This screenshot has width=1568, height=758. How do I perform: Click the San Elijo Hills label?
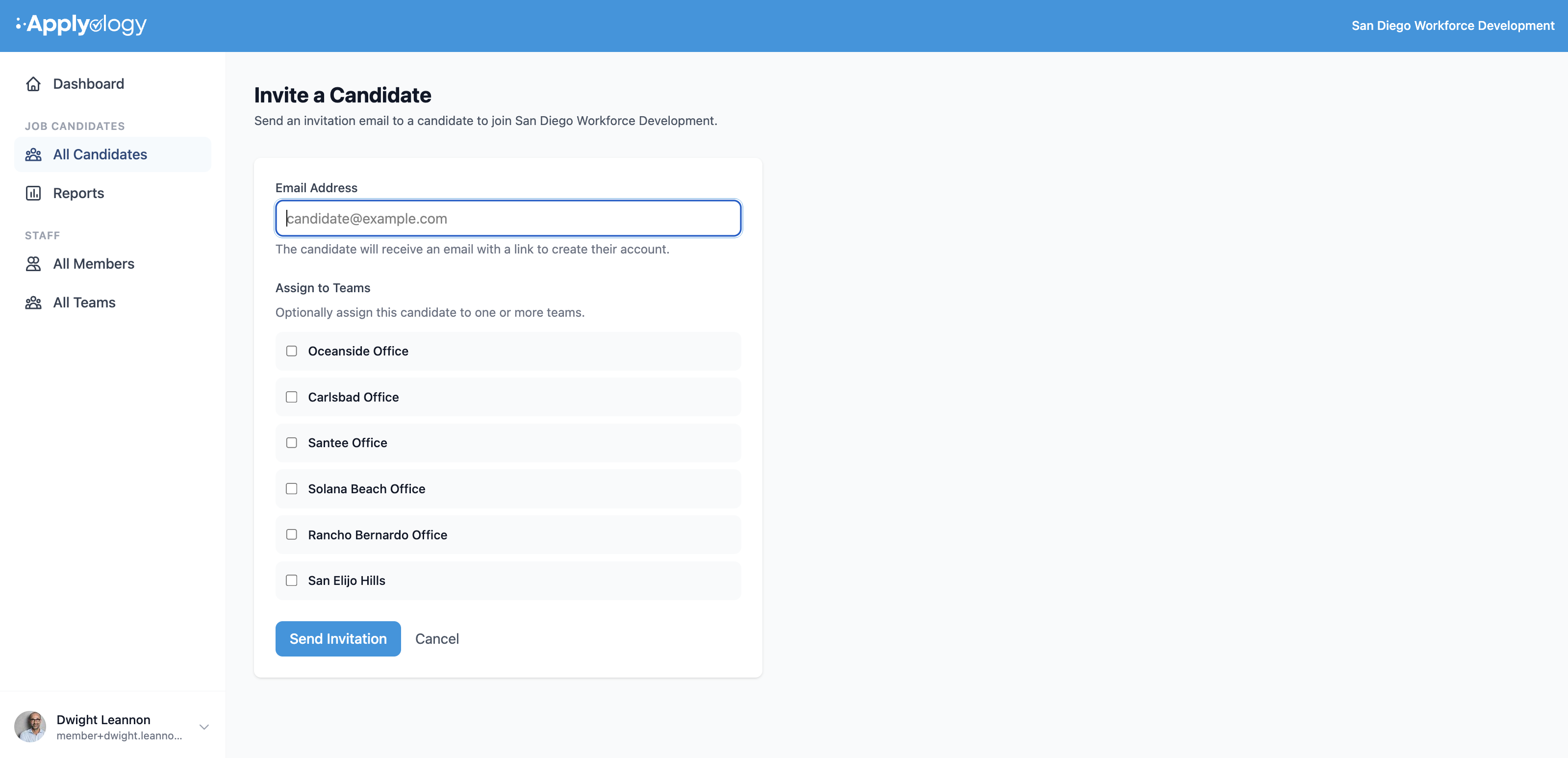(x=346, y=581)
